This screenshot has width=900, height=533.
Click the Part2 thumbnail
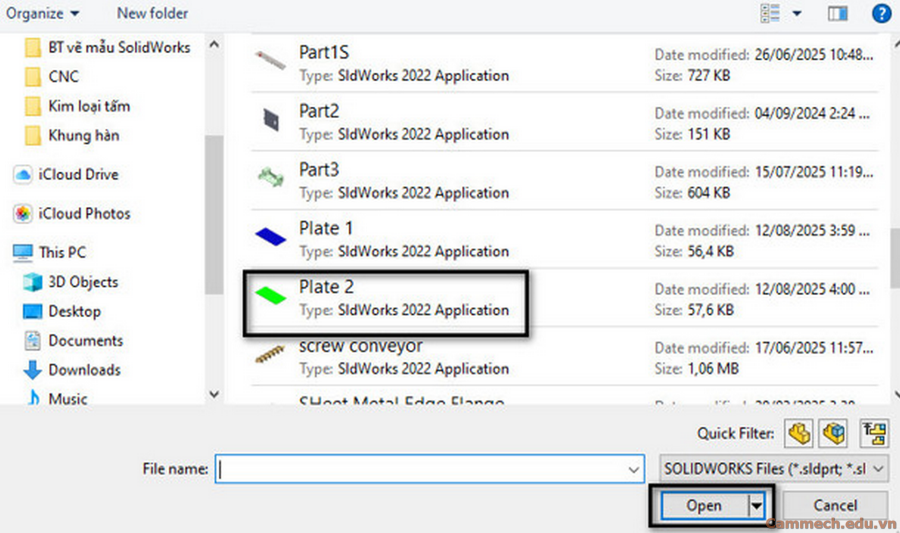pos(271,120)
